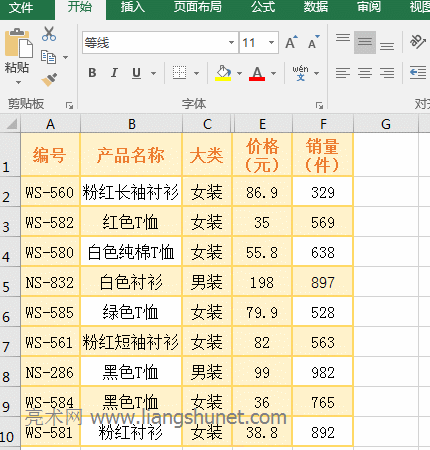Select column F header
Viewport: 430px width, 450px height.
pos(323,124)
